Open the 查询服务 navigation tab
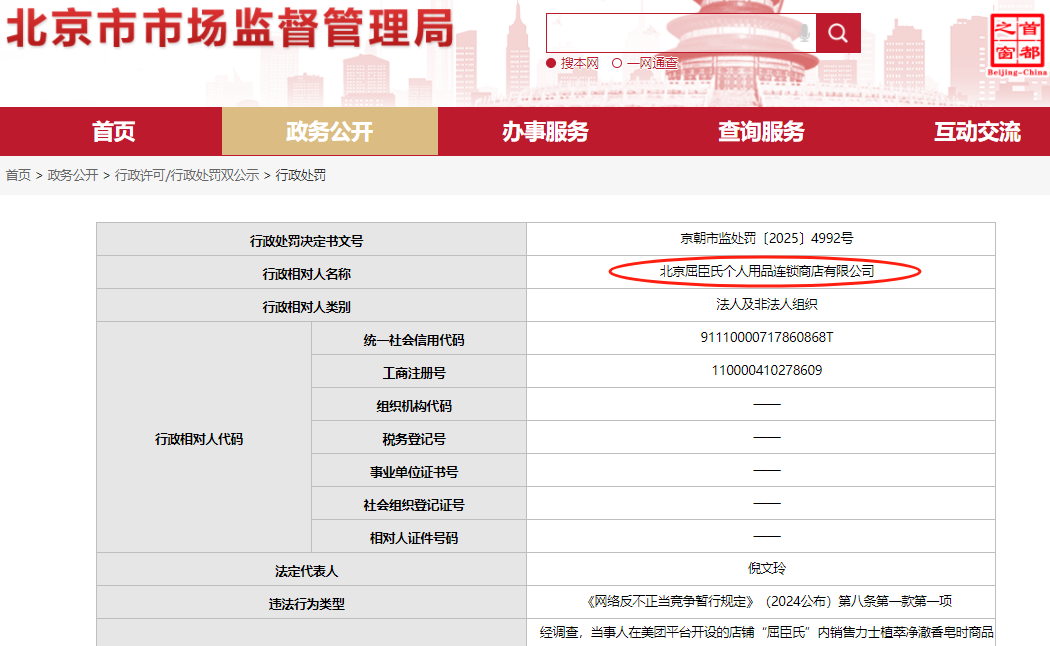The height and width of the screenshot is (646, 1050). (761, 131)
